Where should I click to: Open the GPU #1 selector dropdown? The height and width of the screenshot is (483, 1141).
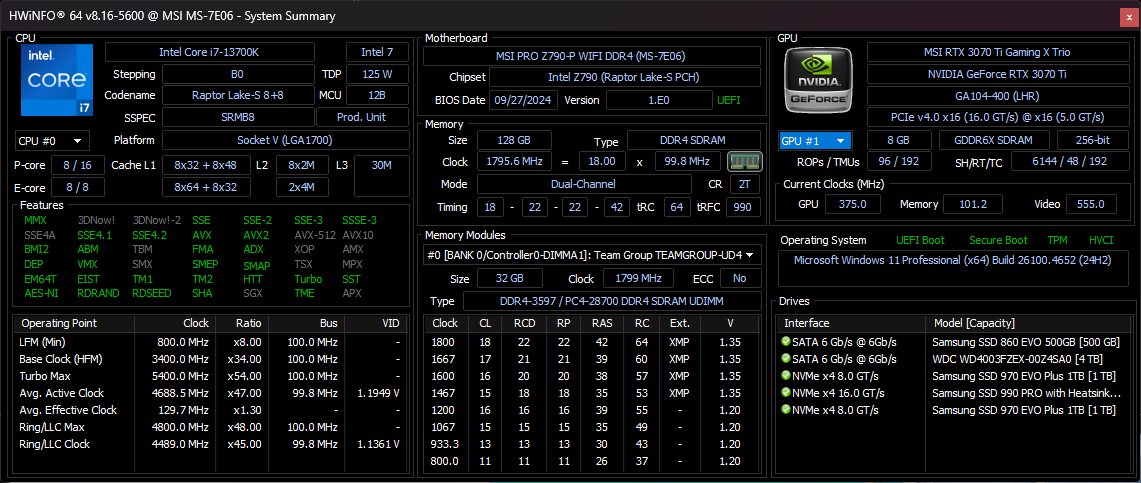tap(815, 141)
